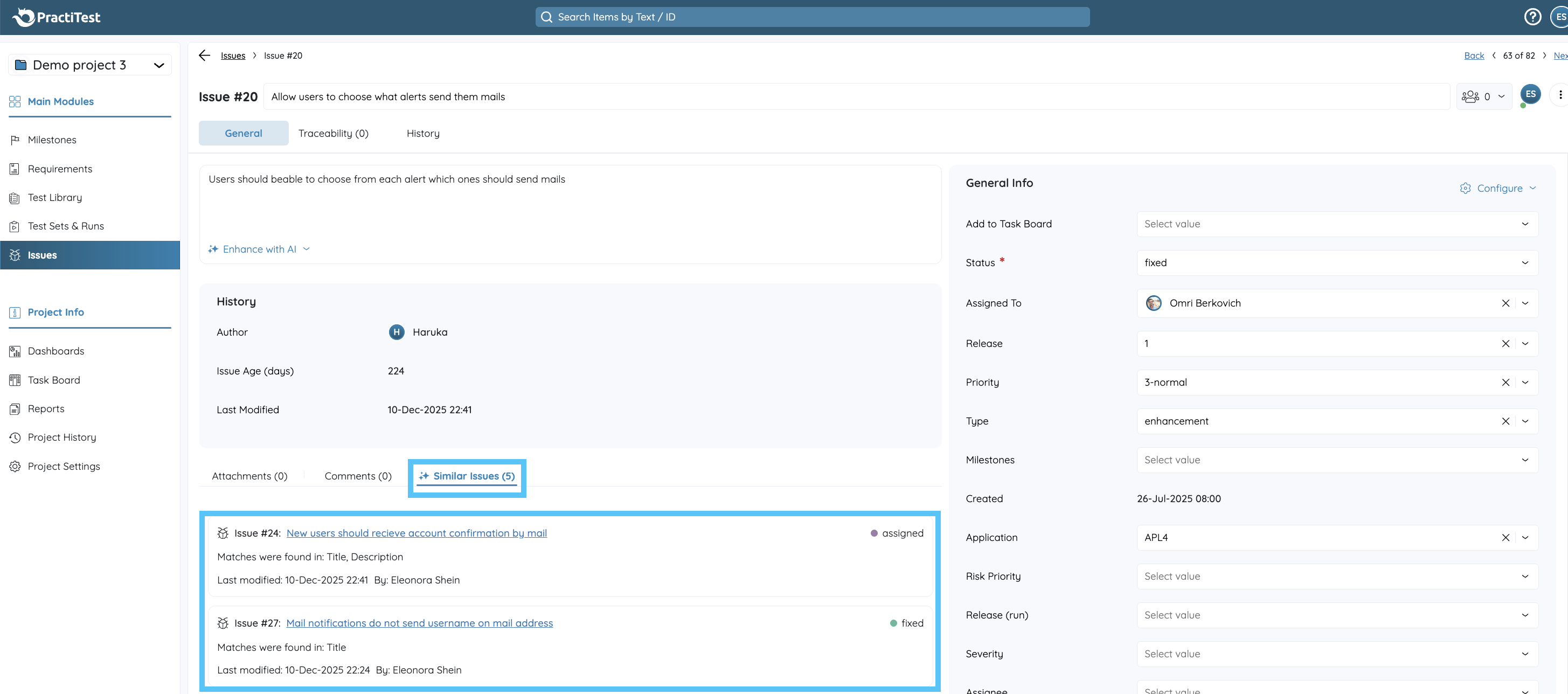Screen dimensions: 1568x694
Task: Click the back arrow icon beside Issues breadcrumb
Action: tap(205, 55)
